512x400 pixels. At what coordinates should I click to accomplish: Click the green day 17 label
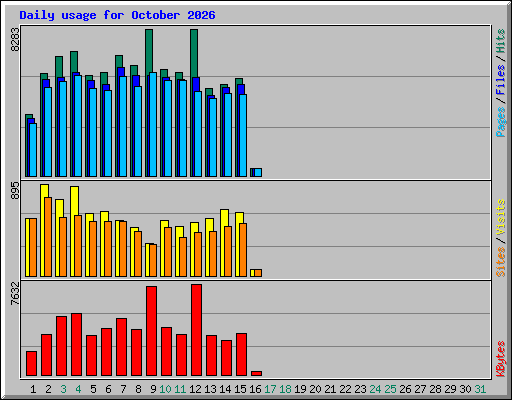[x=270, y=389]
